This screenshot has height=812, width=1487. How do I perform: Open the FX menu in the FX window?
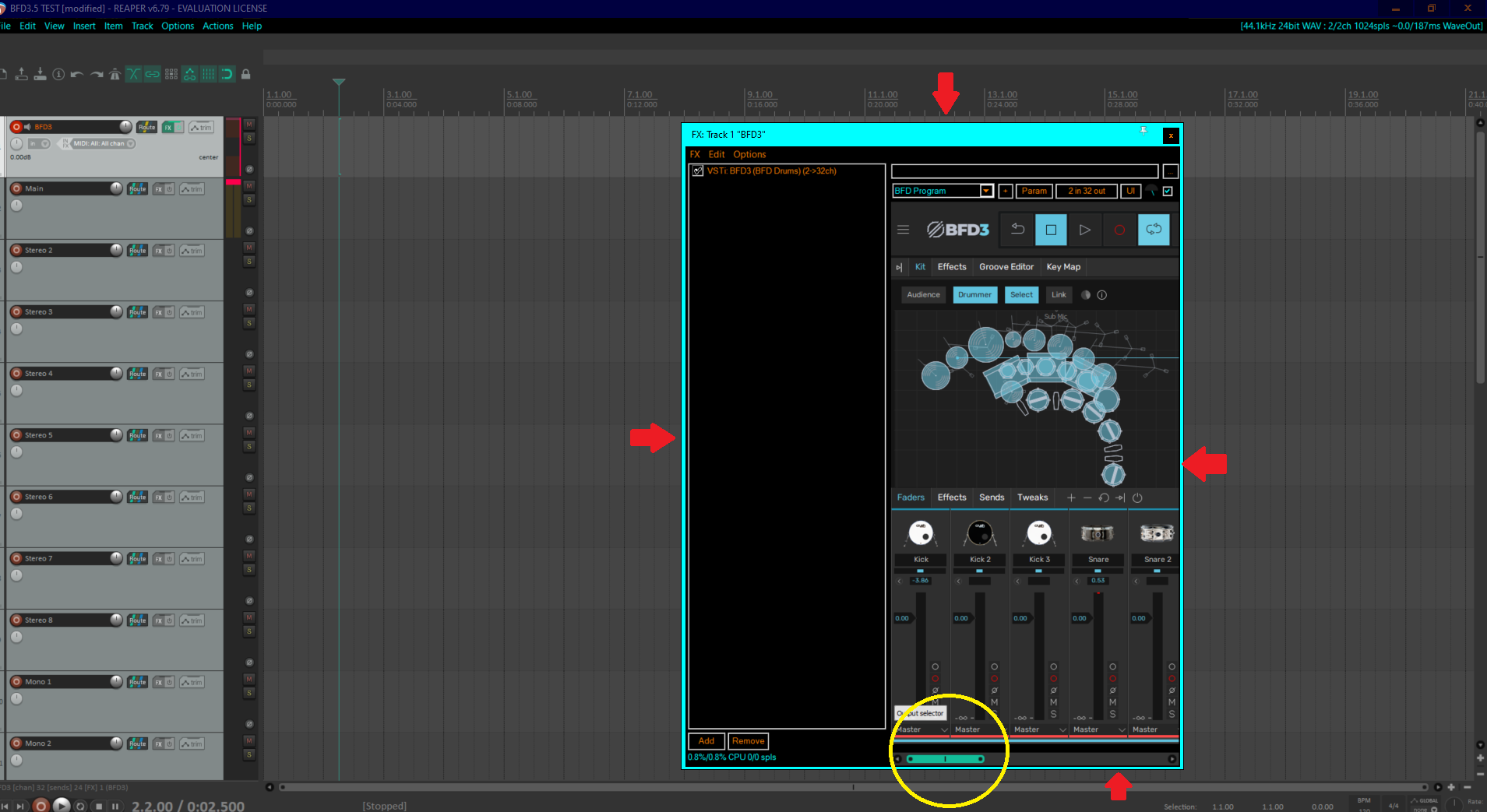[x=695, y=154]
